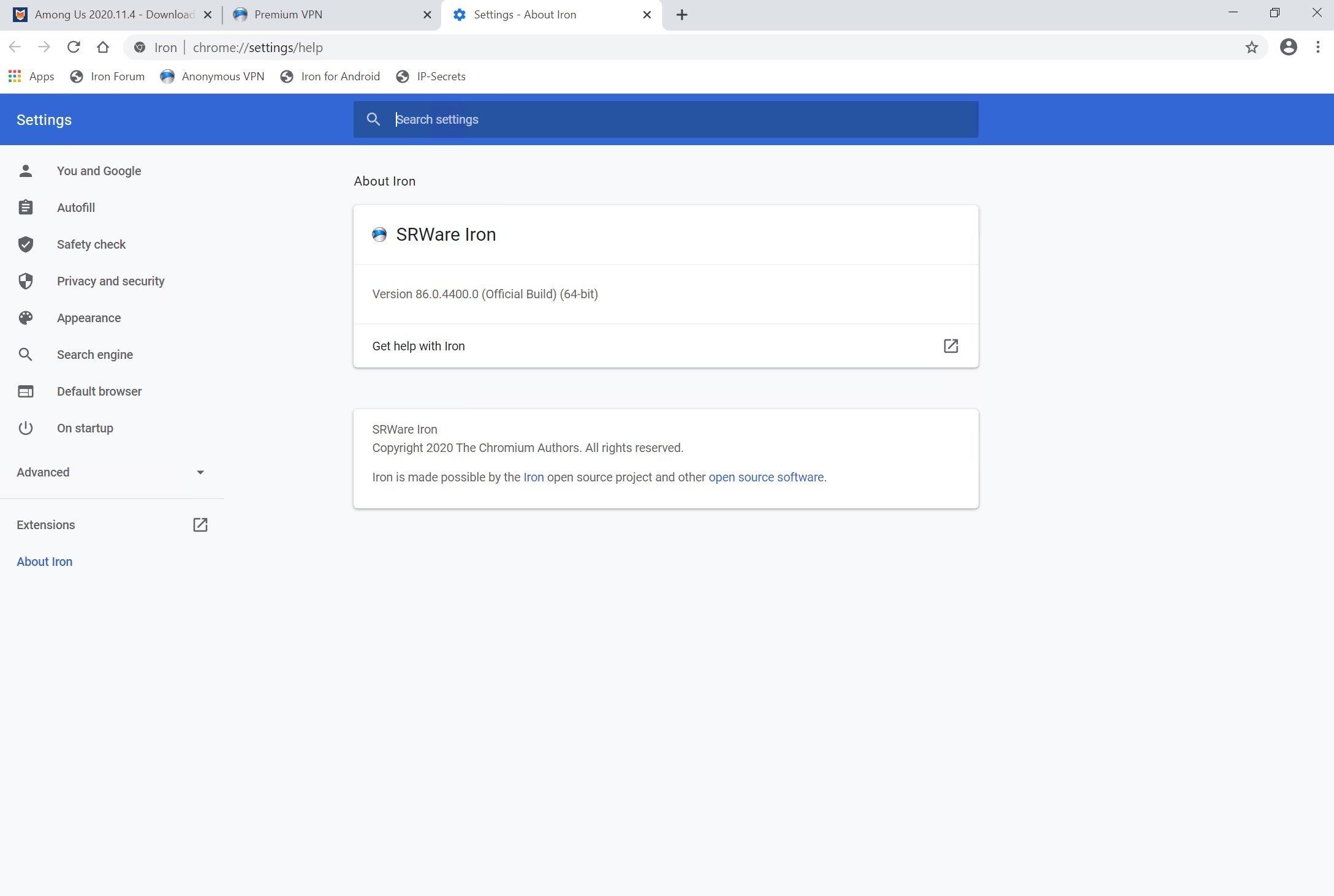Open a new tab with the plus button
1334x896 pixels.
[682, 15]
